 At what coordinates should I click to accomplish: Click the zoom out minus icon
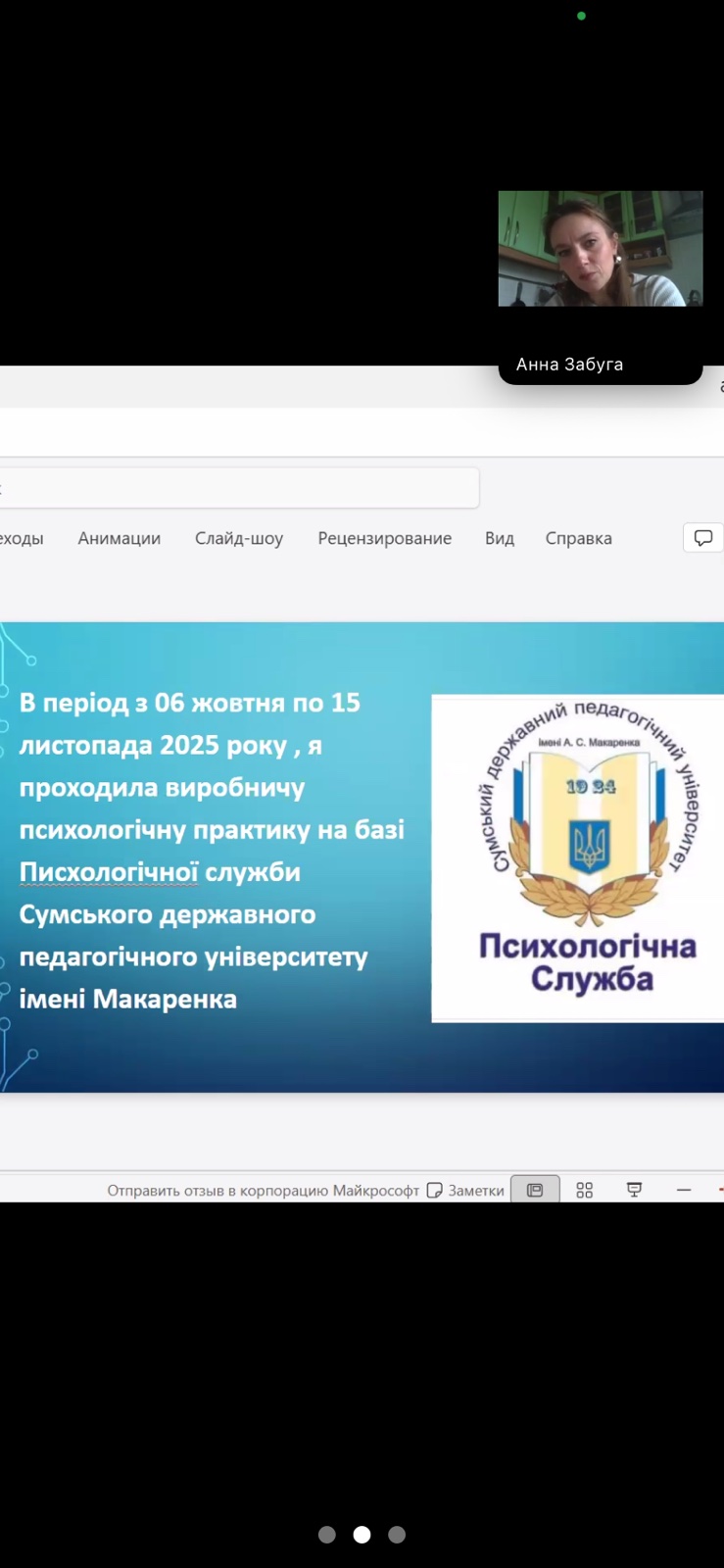point(684,1190)
